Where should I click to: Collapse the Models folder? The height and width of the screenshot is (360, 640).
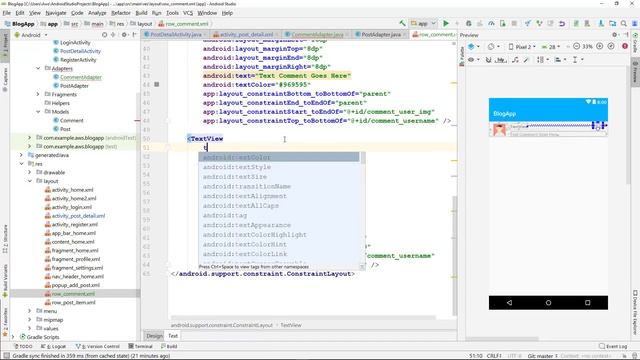tap(38, 111)
